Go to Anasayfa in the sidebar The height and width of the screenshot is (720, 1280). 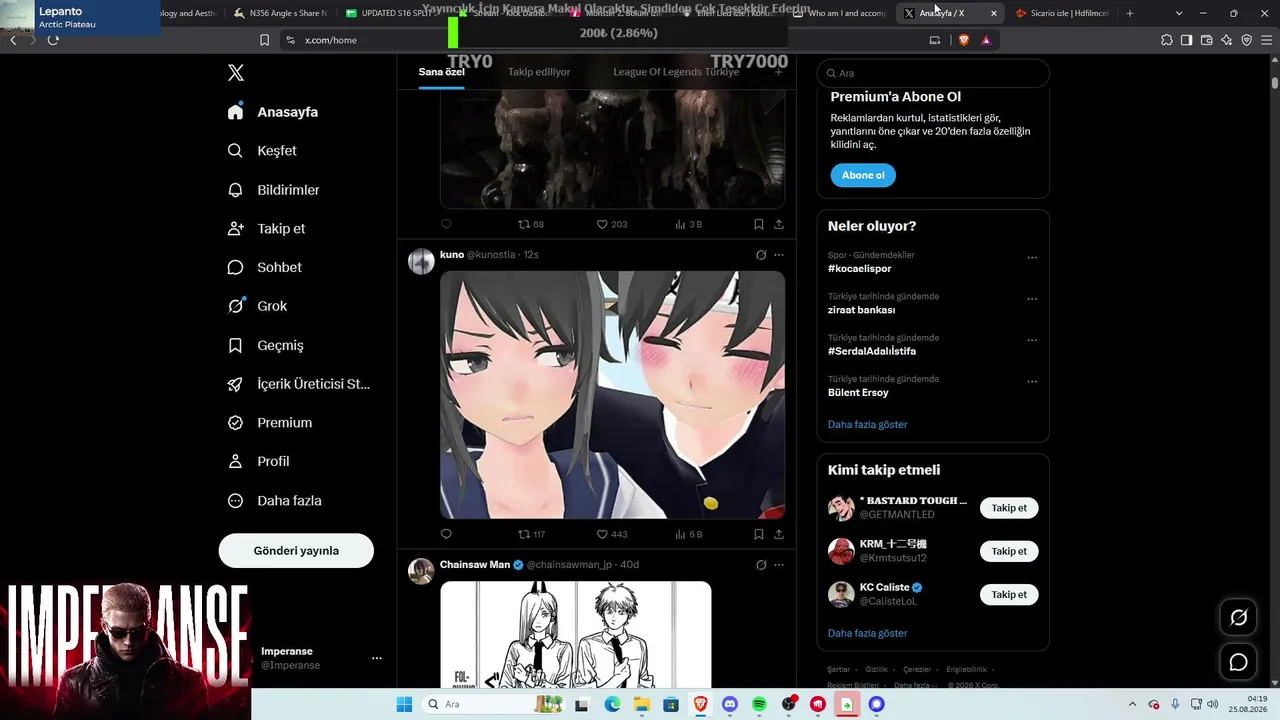coord(273,112)
